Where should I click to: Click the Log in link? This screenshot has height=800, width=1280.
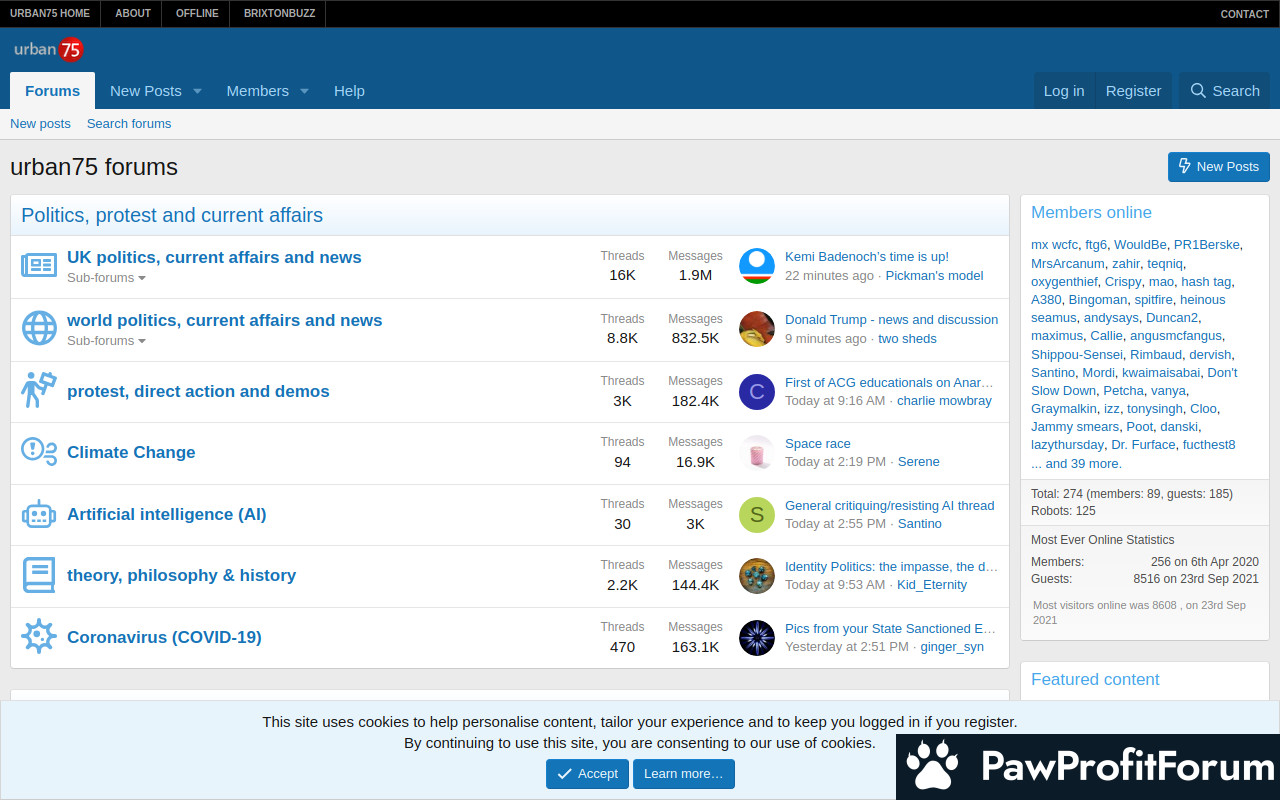point(1063,91)
